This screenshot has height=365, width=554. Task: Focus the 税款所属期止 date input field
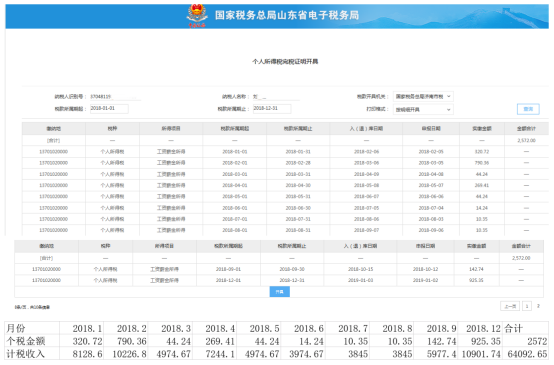tap(272, 108)
